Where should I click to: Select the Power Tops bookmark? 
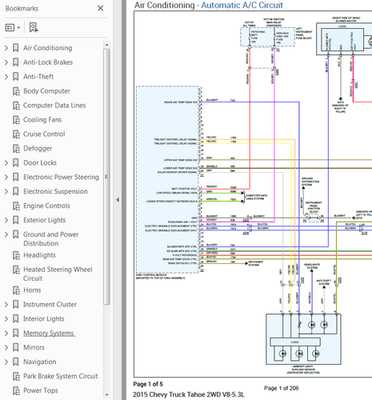(x=41, y=390)
